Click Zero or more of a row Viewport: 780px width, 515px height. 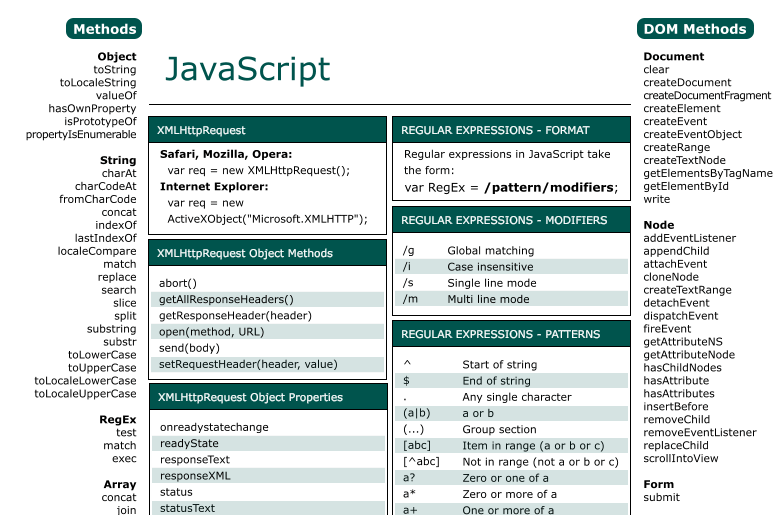pos(511,494)
